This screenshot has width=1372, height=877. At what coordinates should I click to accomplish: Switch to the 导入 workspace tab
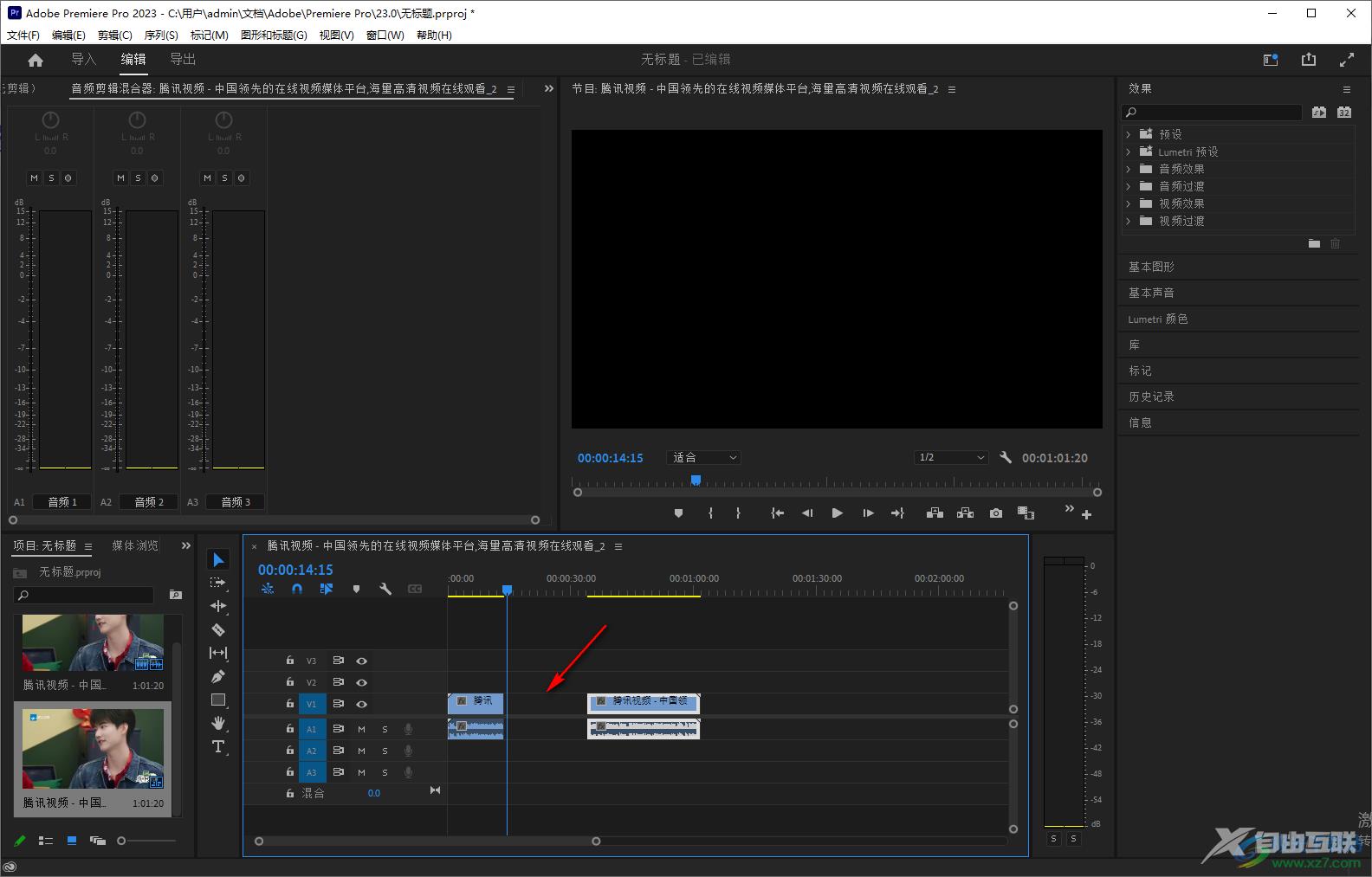83,60
